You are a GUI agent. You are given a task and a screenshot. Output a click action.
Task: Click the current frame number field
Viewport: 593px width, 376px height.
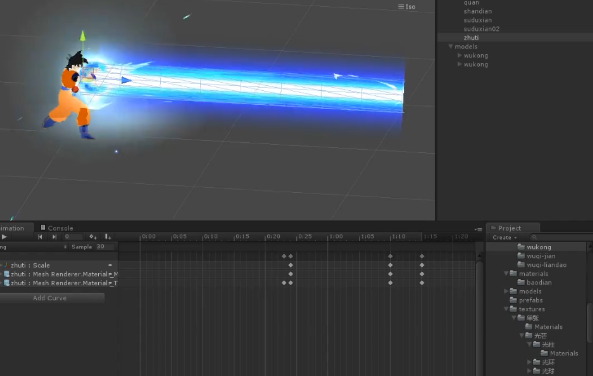click(x=73, y=237)
